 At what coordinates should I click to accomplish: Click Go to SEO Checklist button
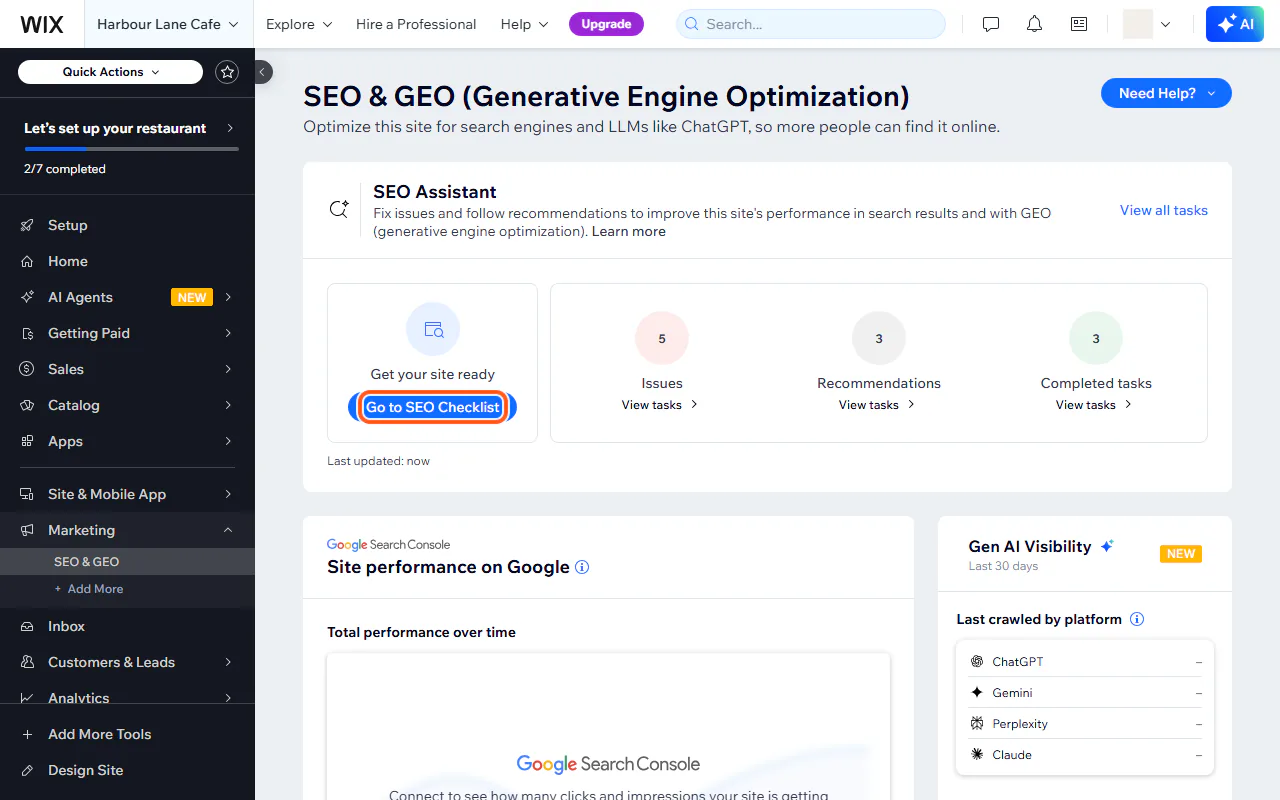coord(433,407)
